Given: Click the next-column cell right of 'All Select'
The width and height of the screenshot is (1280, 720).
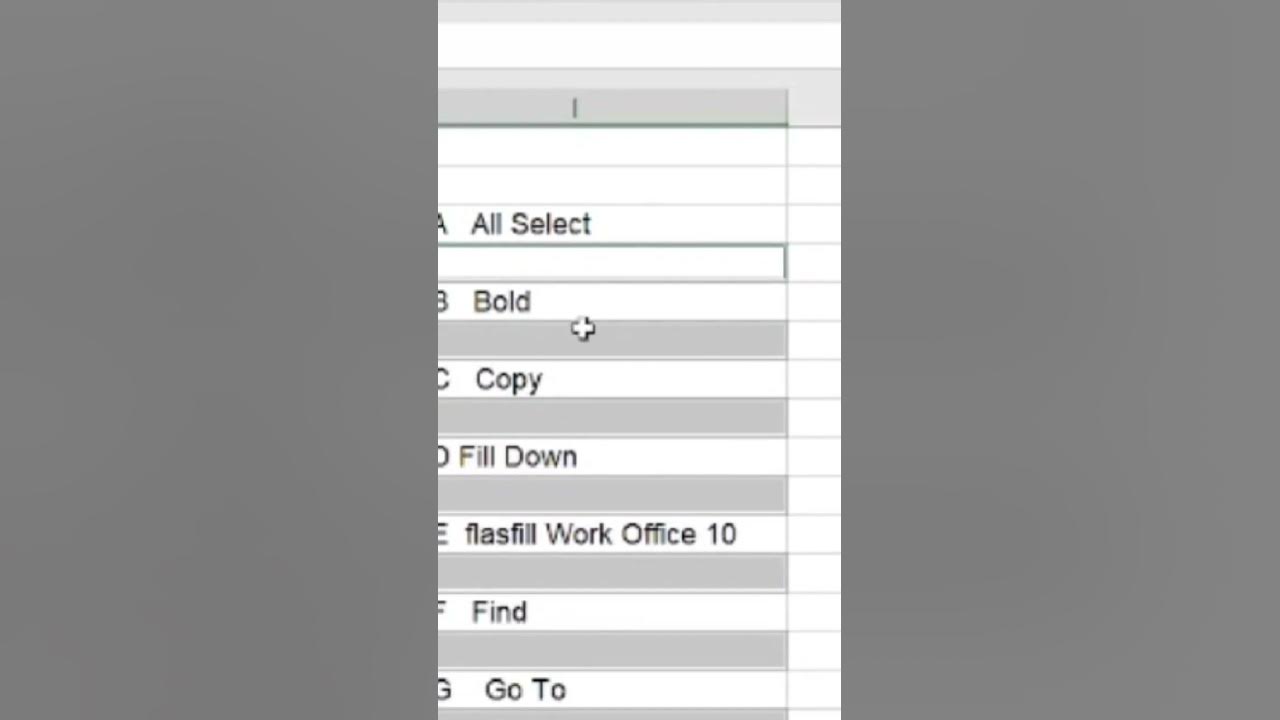Looking at the screenshot, I should [814, 224].
